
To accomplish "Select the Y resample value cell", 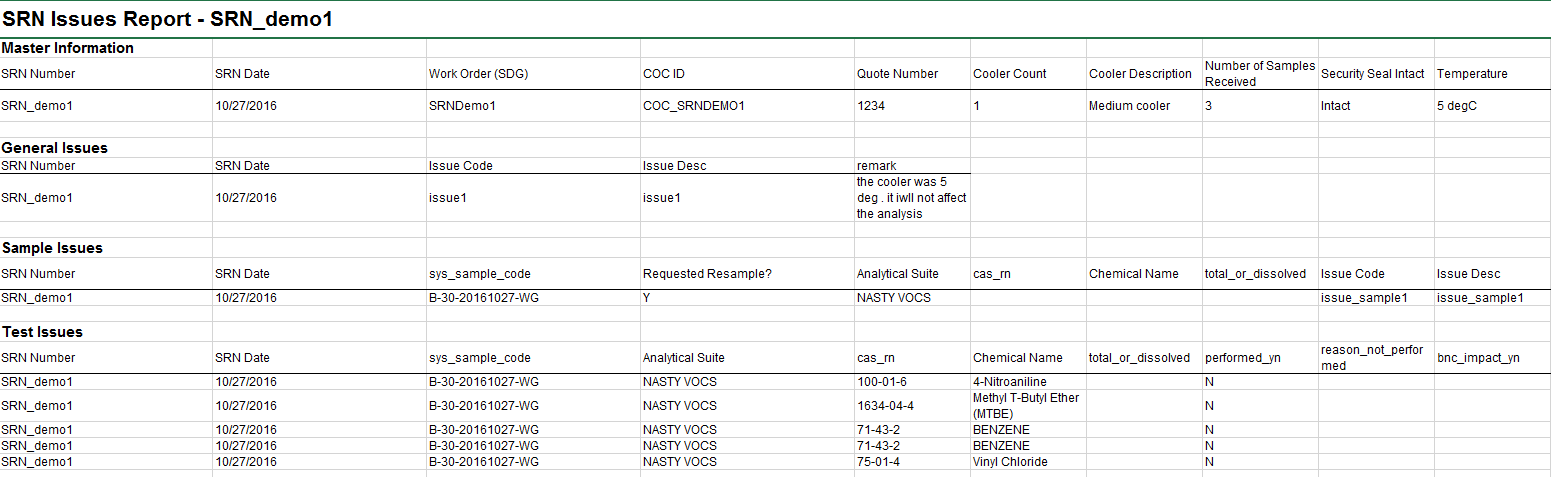I will [x=647, y=298].
